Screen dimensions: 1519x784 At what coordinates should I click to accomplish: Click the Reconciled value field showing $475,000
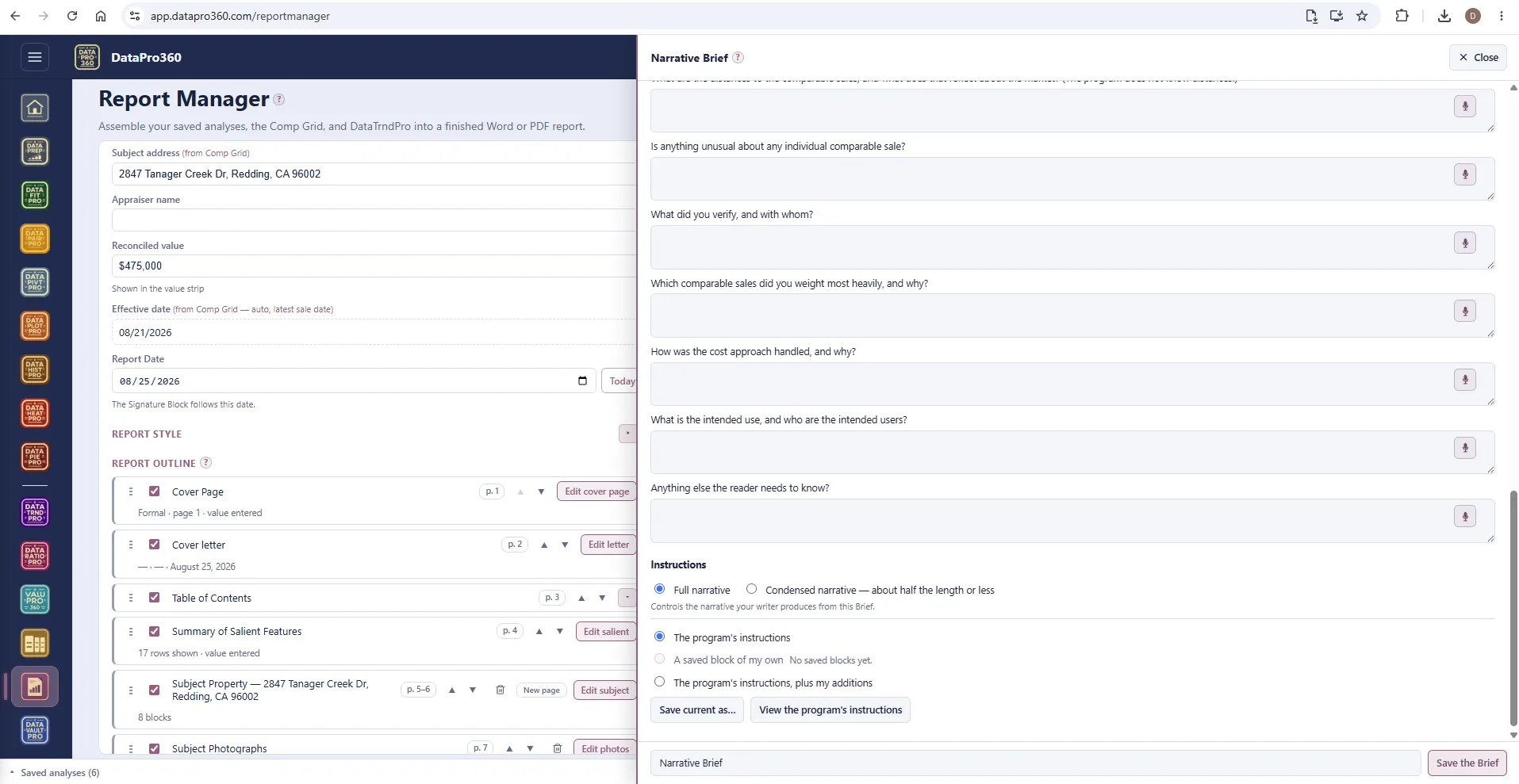(374, 266)
